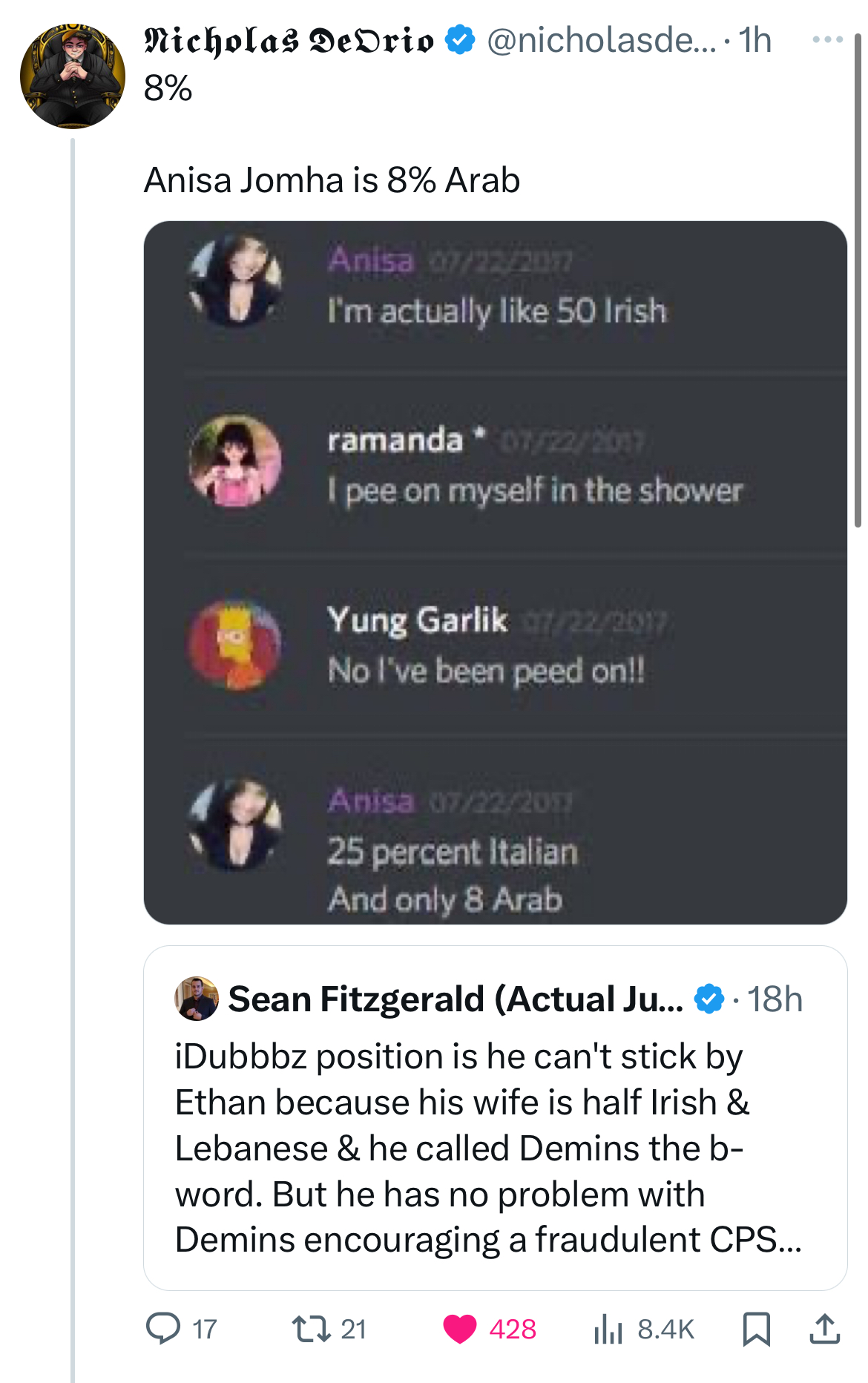Viewport: 868px width, 1383px height.
Task: Click the scrollbar on the right edge
Action: [858, 280]
